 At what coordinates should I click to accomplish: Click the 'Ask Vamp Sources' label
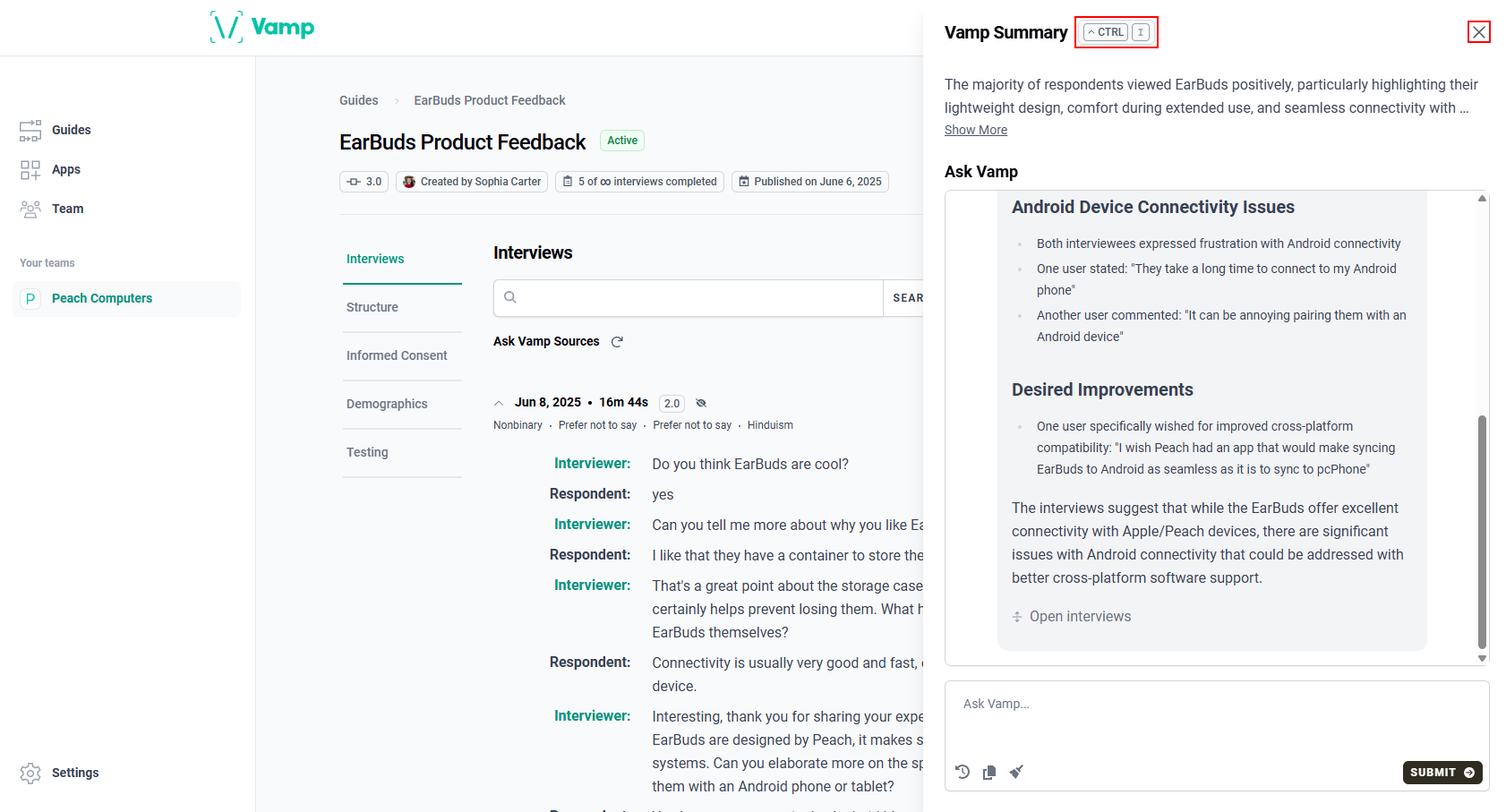(546, 341)
